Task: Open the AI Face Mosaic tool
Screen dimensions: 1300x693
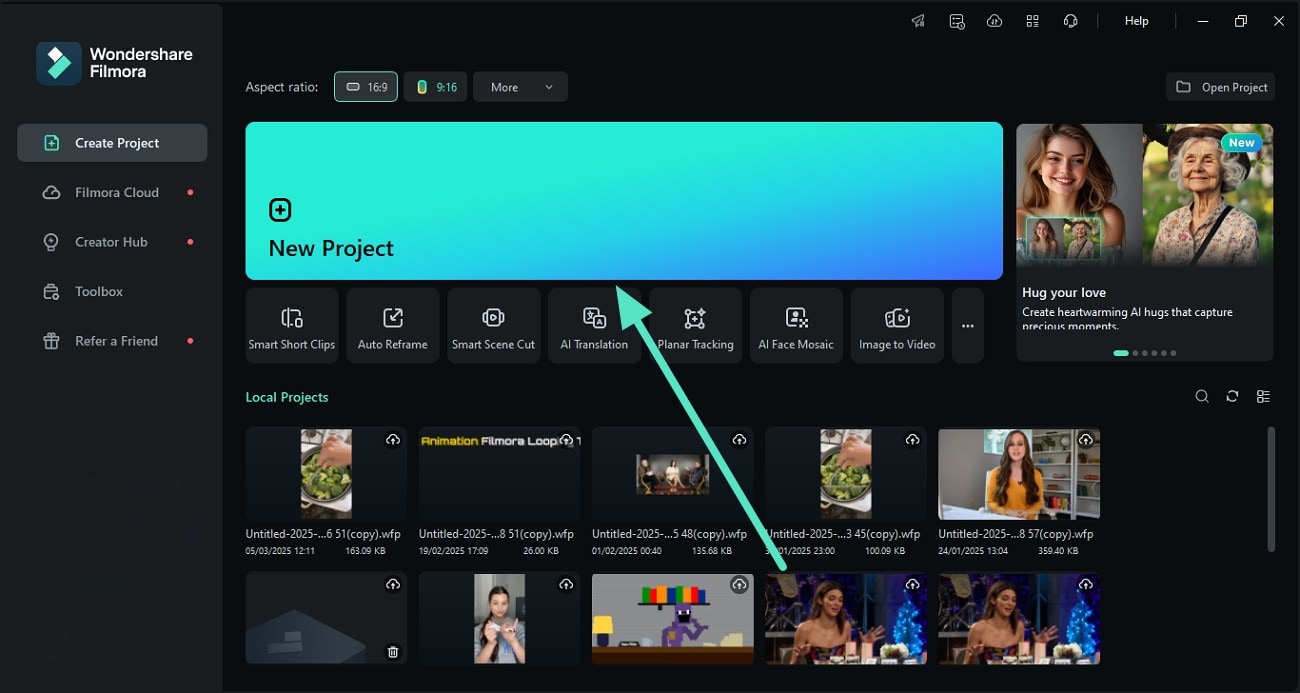Action: [x=797, y=325]
